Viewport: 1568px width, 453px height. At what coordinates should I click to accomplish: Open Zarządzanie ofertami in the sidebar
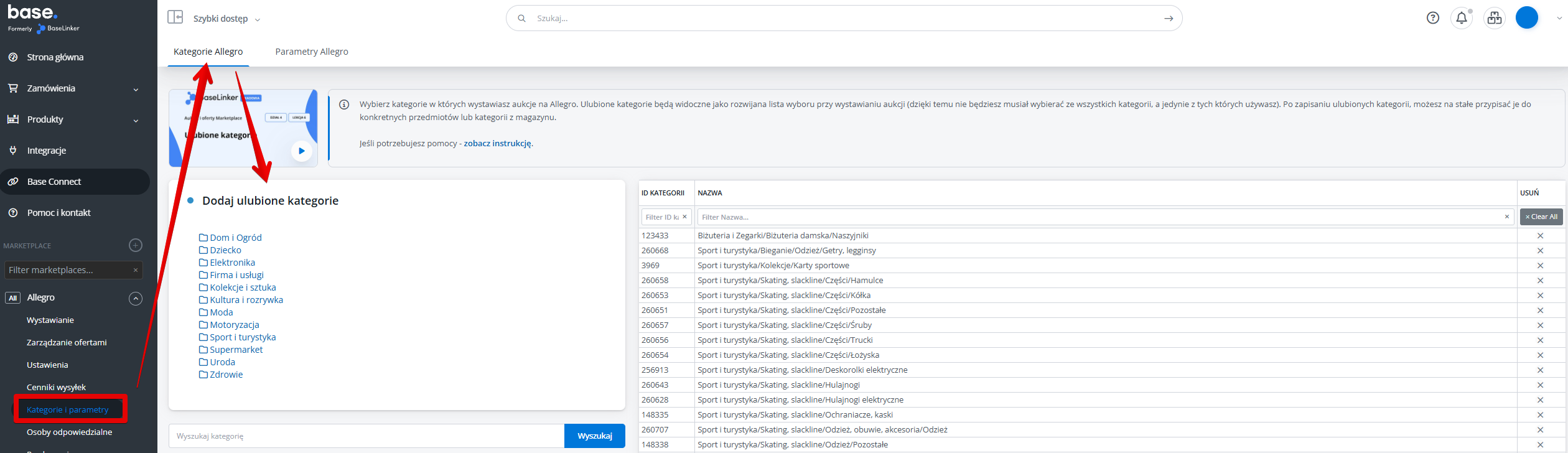pos(67,342)
